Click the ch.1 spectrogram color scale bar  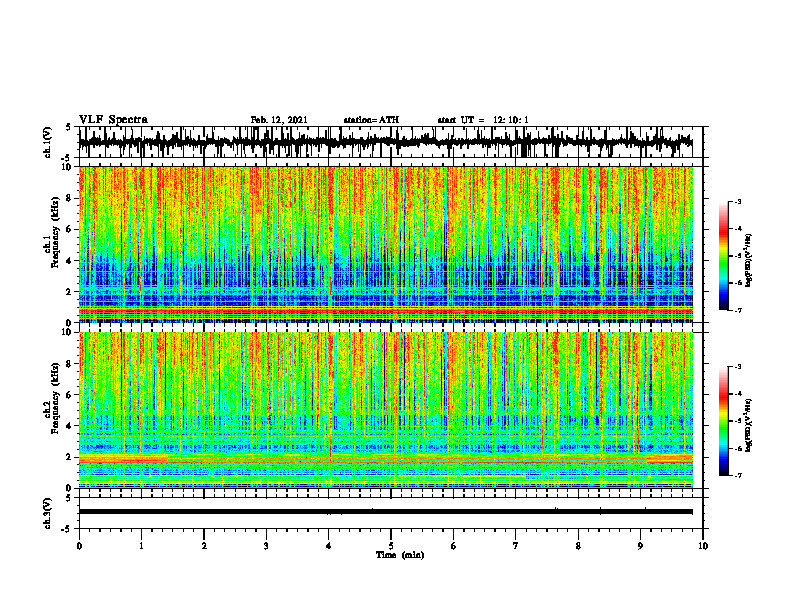coord(723,256)
